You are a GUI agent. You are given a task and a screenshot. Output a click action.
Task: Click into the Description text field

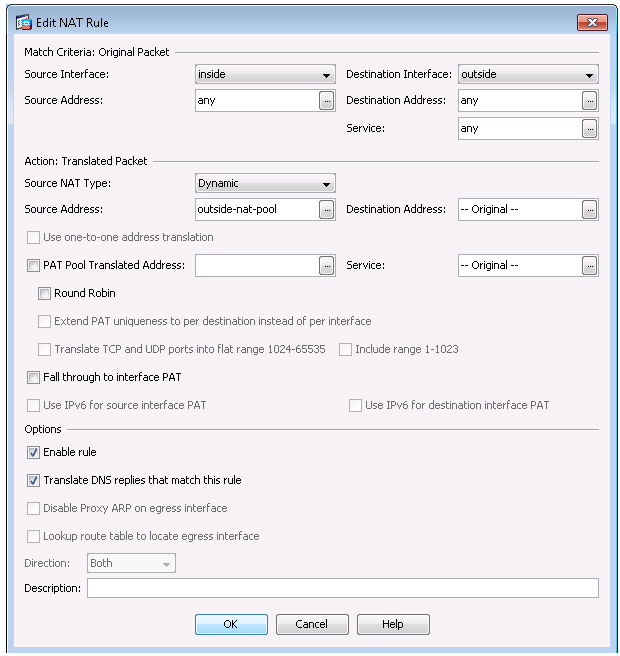click(342, 588)
